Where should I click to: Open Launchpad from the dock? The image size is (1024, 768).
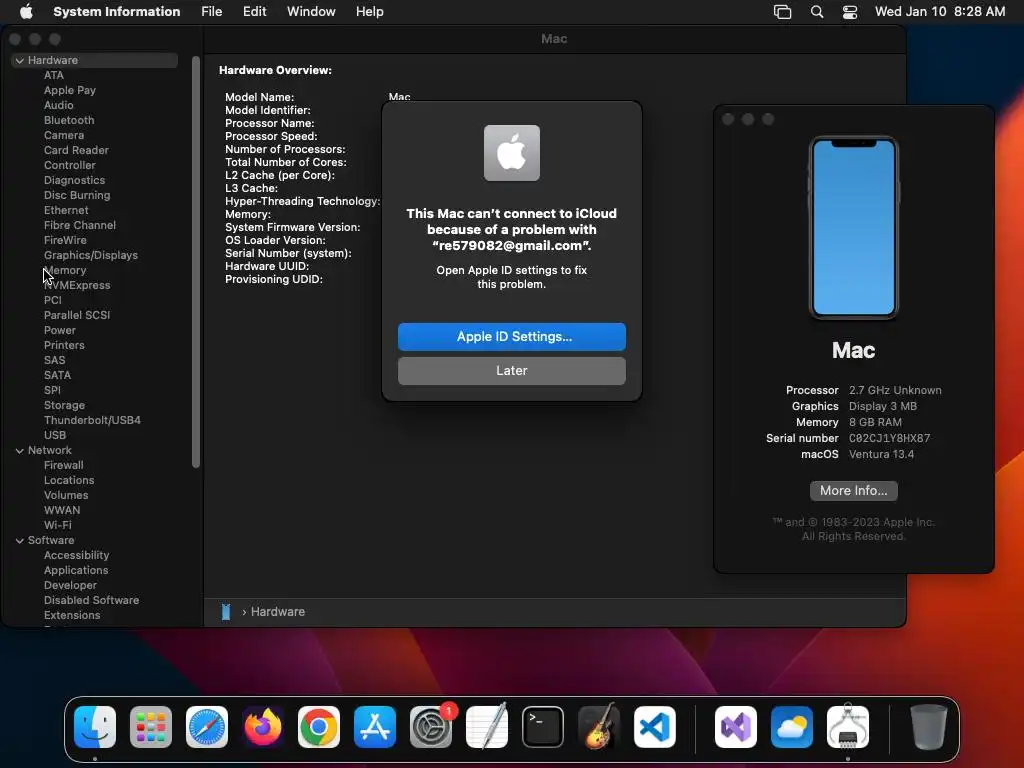click(151, 727)
